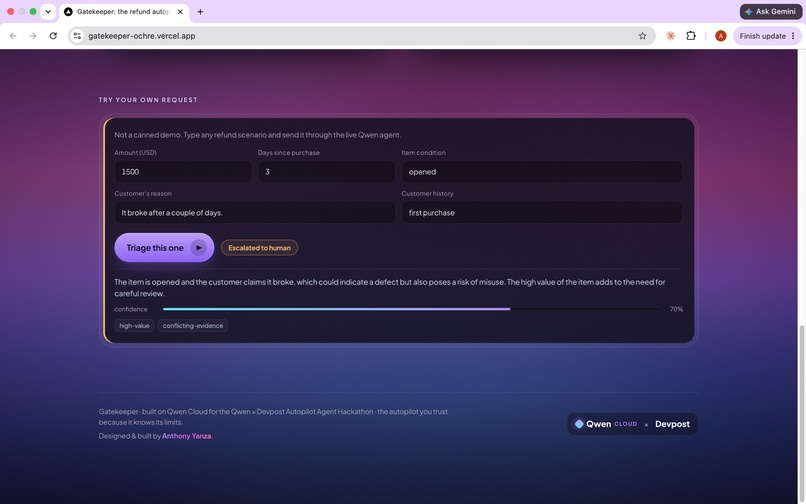This screenshot has height=504, width=806.
Task: Open the Extensions puzzle menu
Action: click(x=691, y=36)
